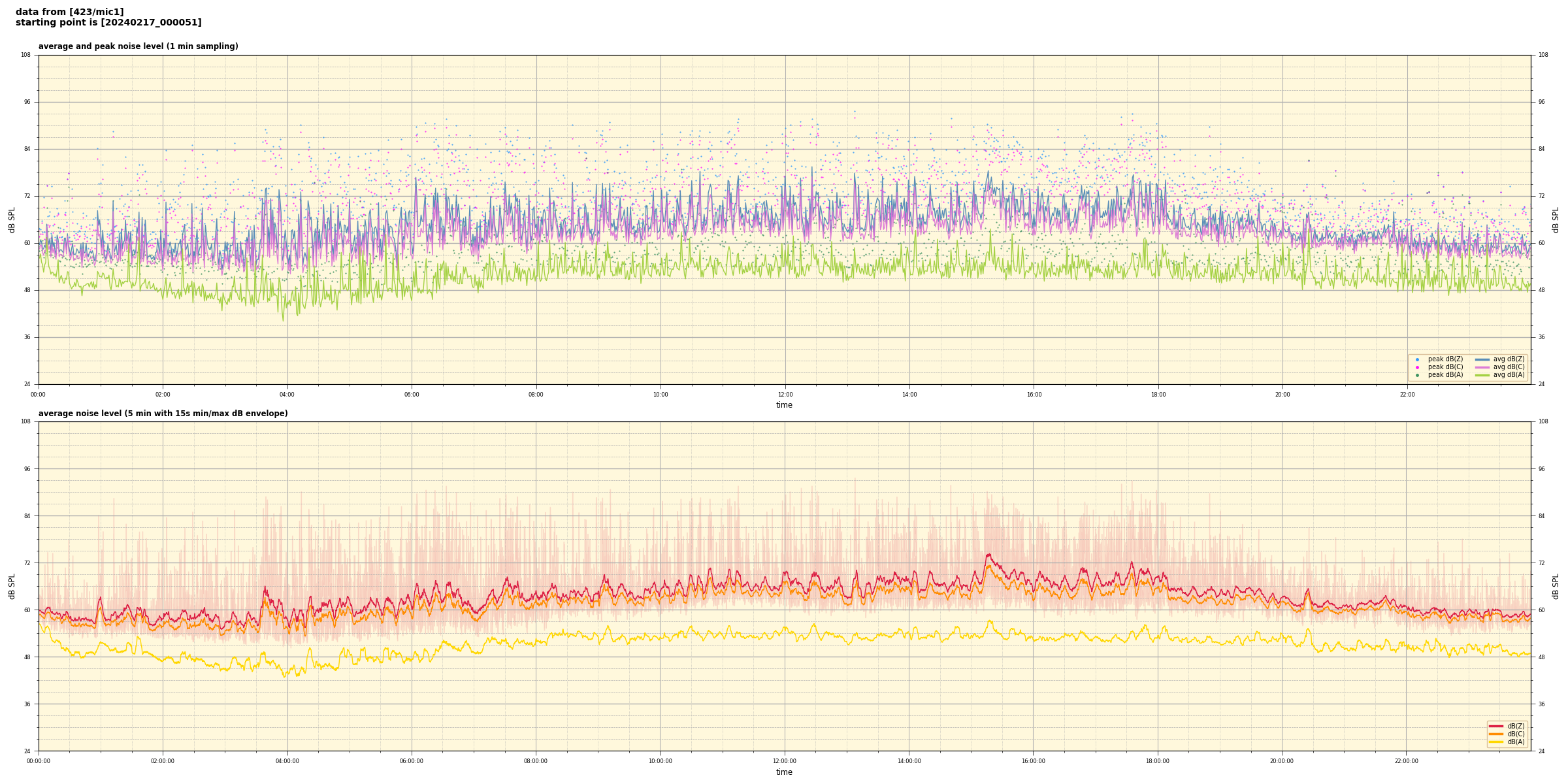Image resolution: width=1568 pixels, height=784 pixels.
Task: Click the lower chart's left 'dB SPL' axis label
Action: point(12,586)
